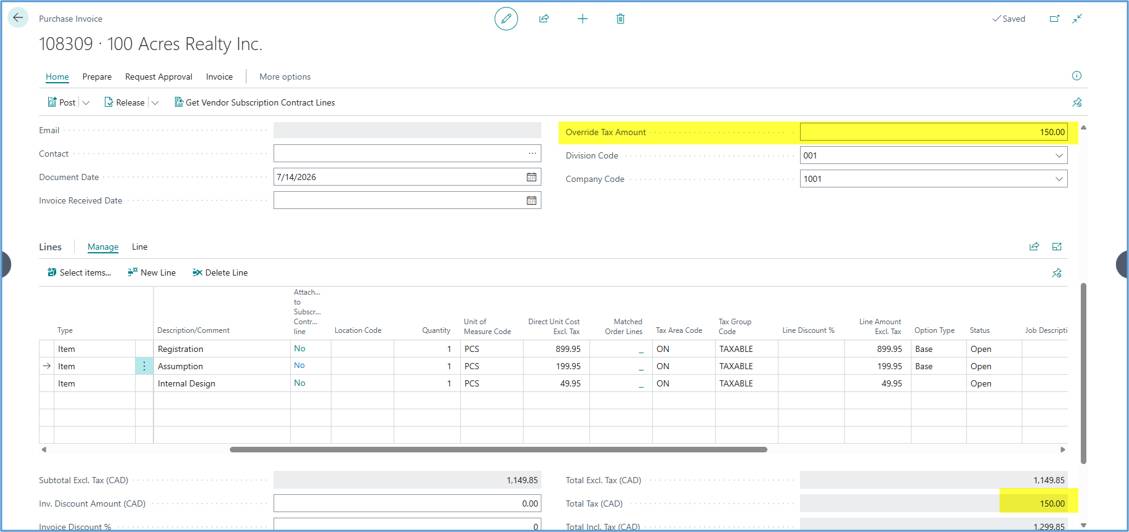Click New Line button
1129x532 pixels.
(152, 273)
